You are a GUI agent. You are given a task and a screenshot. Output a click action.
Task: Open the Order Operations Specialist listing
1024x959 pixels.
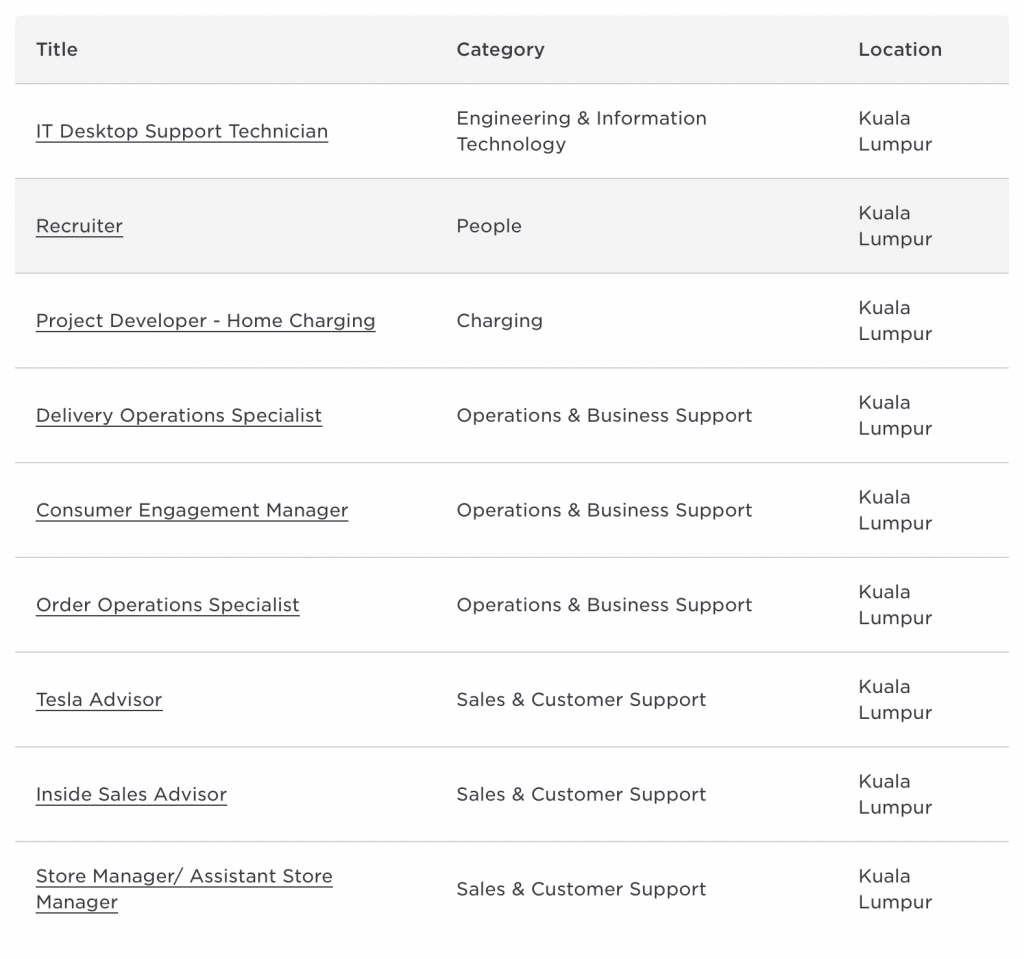pos(167,605)
